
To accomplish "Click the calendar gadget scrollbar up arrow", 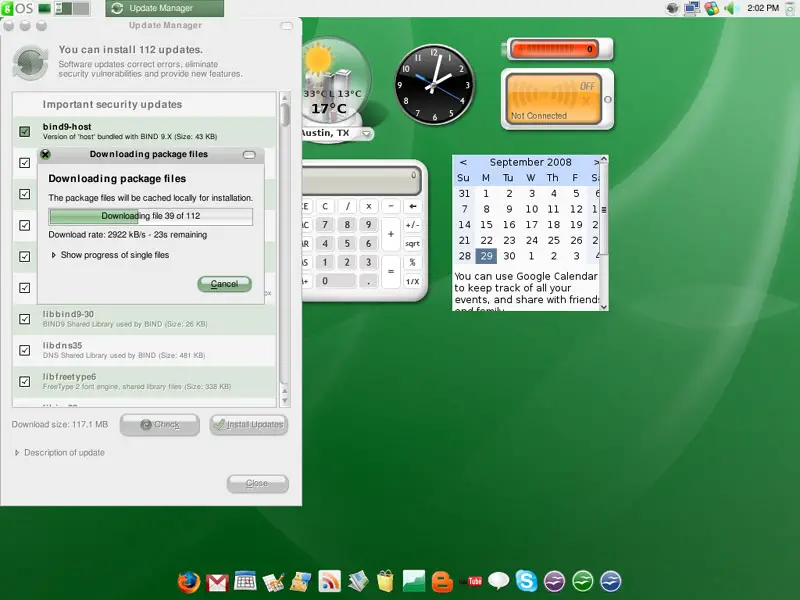I will click(604, 159).
